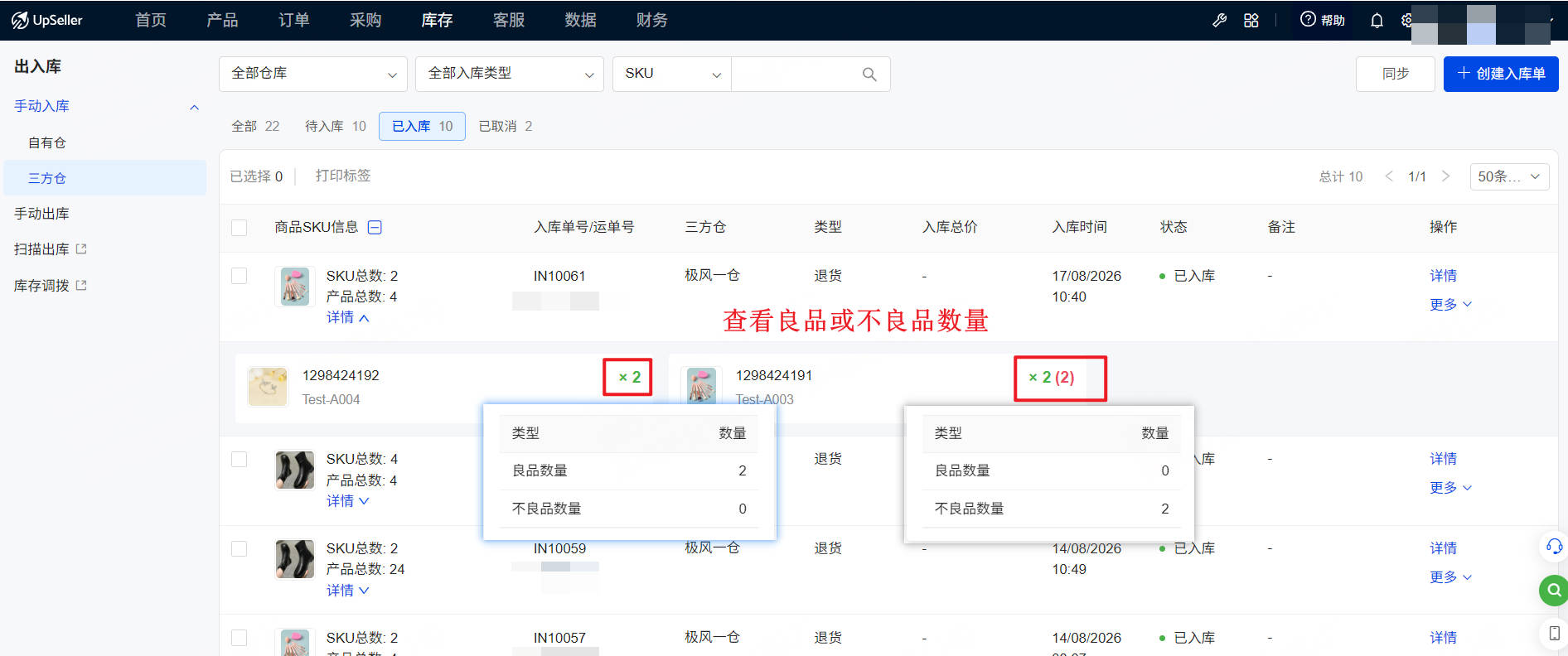Open the SKU search-type dropdown
Image resolution: width=1568 pixels, height=656 pixels.
pos(672,74)
